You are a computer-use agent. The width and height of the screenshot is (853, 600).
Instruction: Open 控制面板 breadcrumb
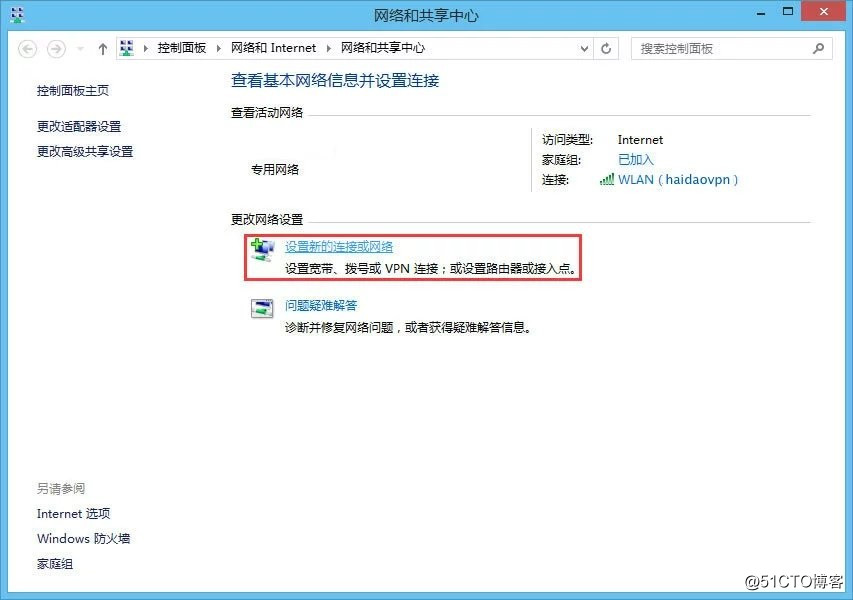(x=182, y=48)
